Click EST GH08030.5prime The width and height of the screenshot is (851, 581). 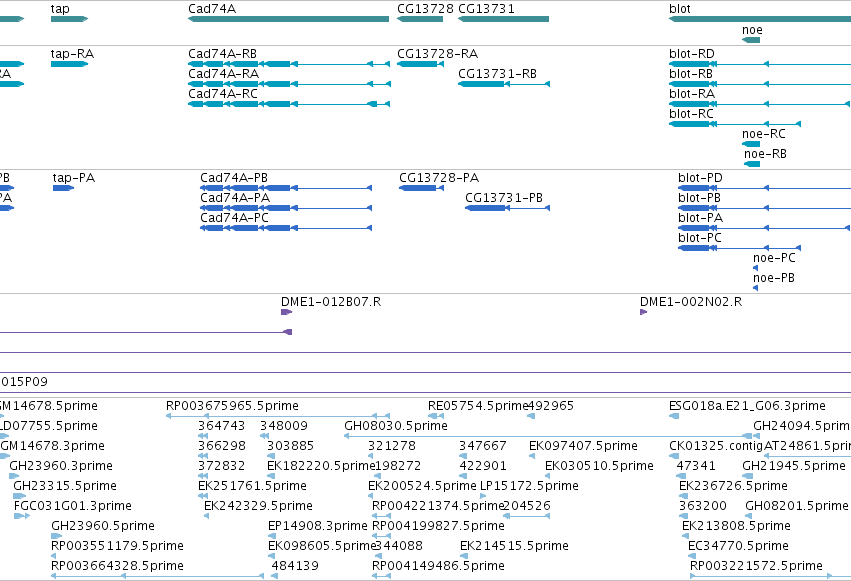[x=396, y=426]
